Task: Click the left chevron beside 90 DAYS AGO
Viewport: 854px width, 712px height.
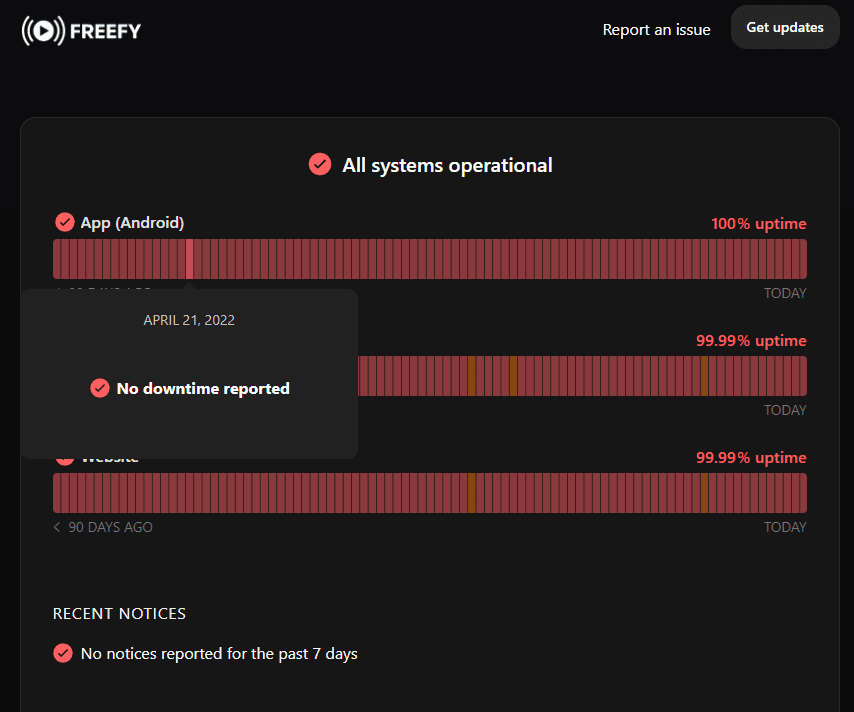Action: pos(57,527)
